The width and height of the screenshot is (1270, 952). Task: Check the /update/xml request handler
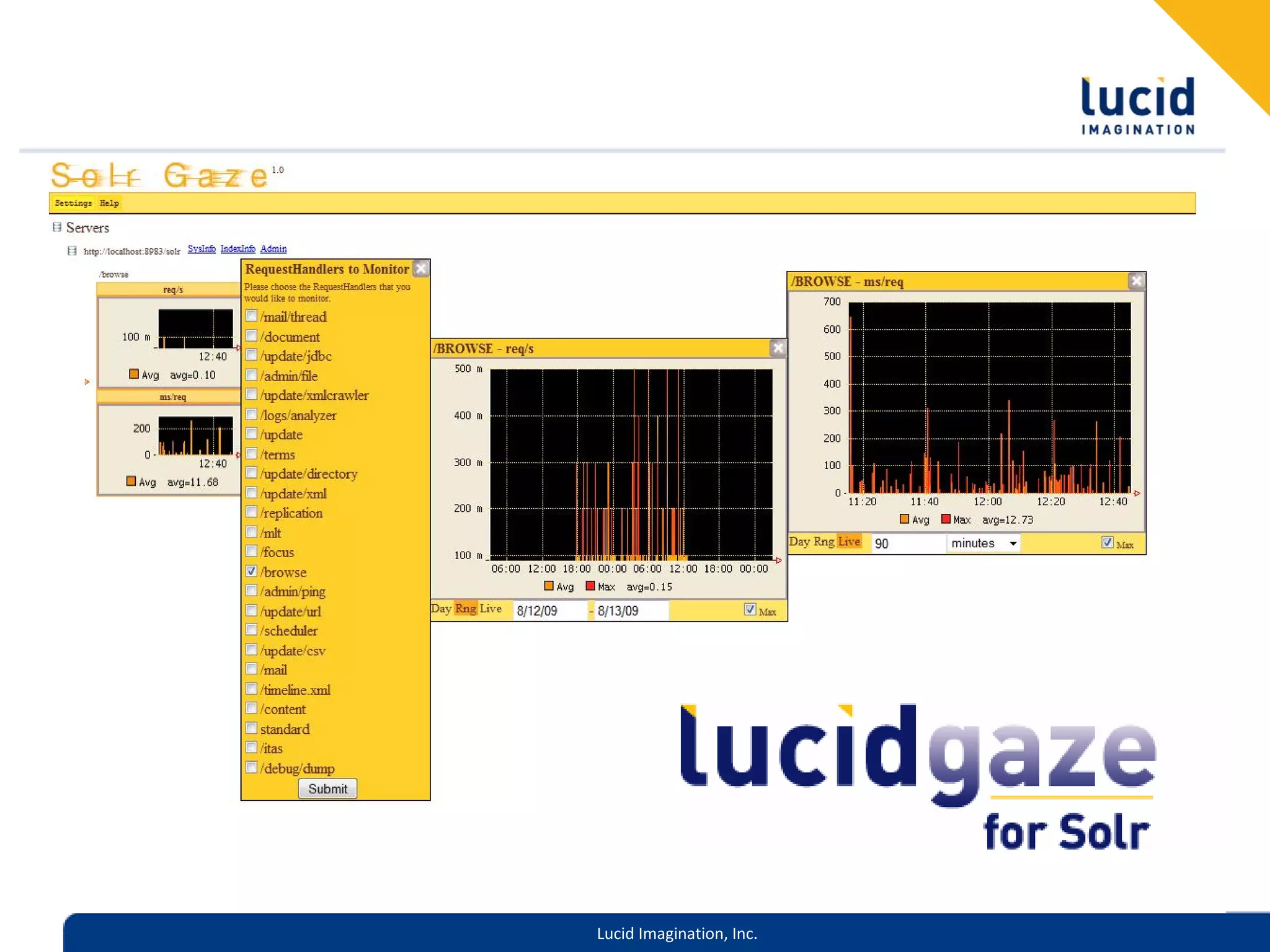(251, 493)
